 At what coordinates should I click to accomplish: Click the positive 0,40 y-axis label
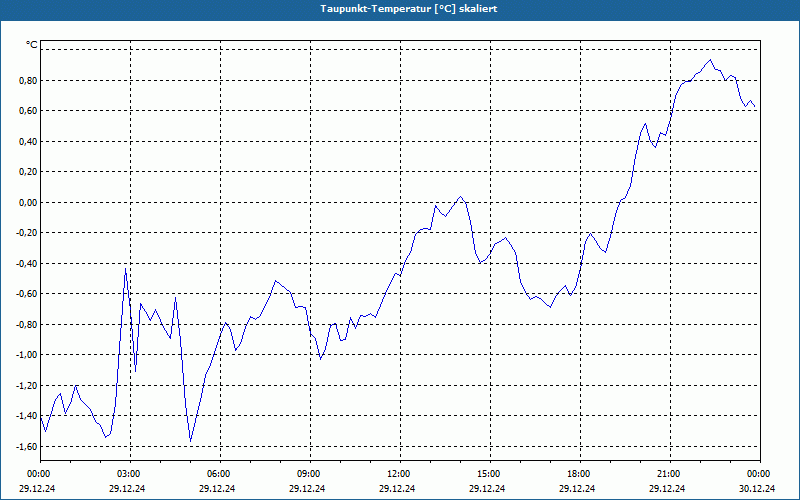click(28, 141)
